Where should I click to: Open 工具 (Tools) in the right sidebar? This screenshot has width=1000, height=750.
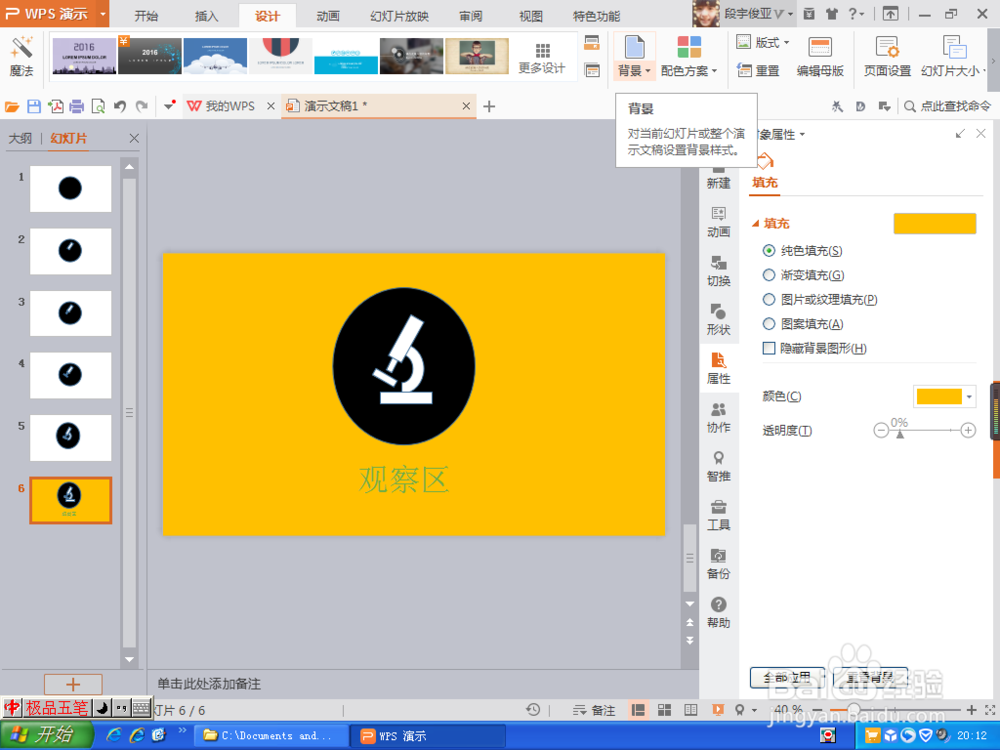click(x=719, y=516)
